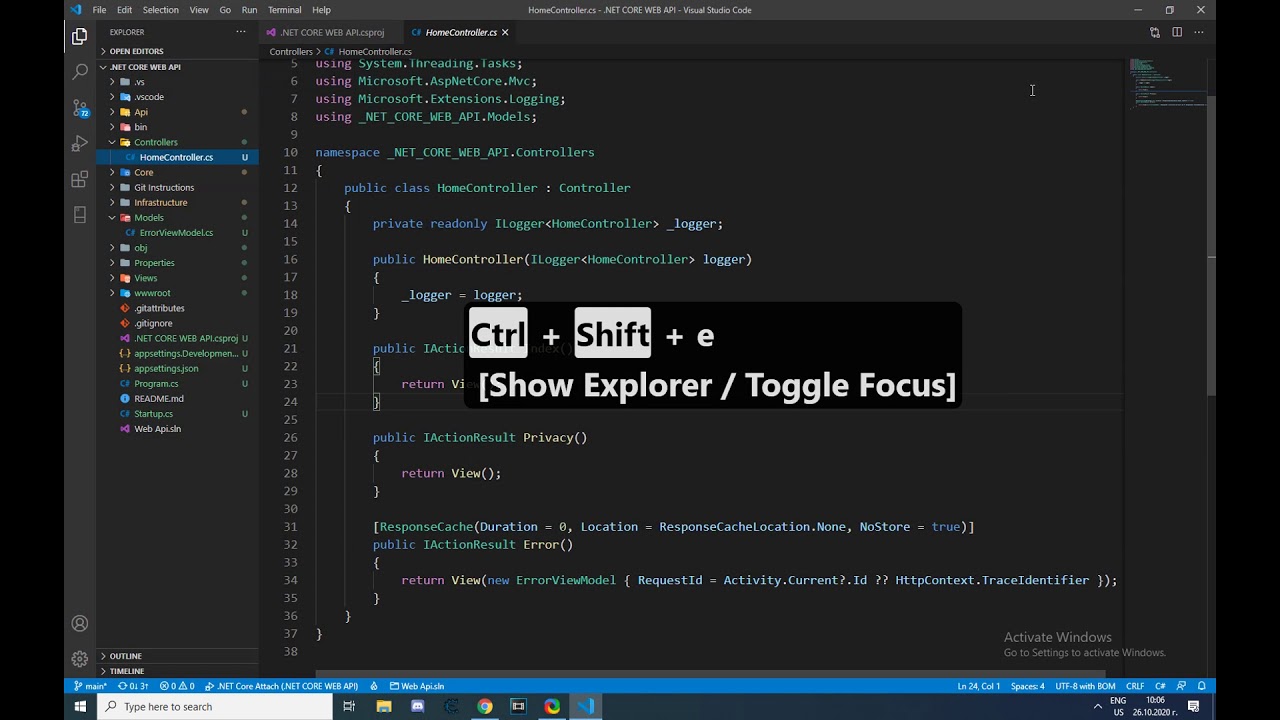Image resolution: width=1280 pixels, height=720 pixels.
Task: Close the HomeController.cs tab
Action: 505,32
